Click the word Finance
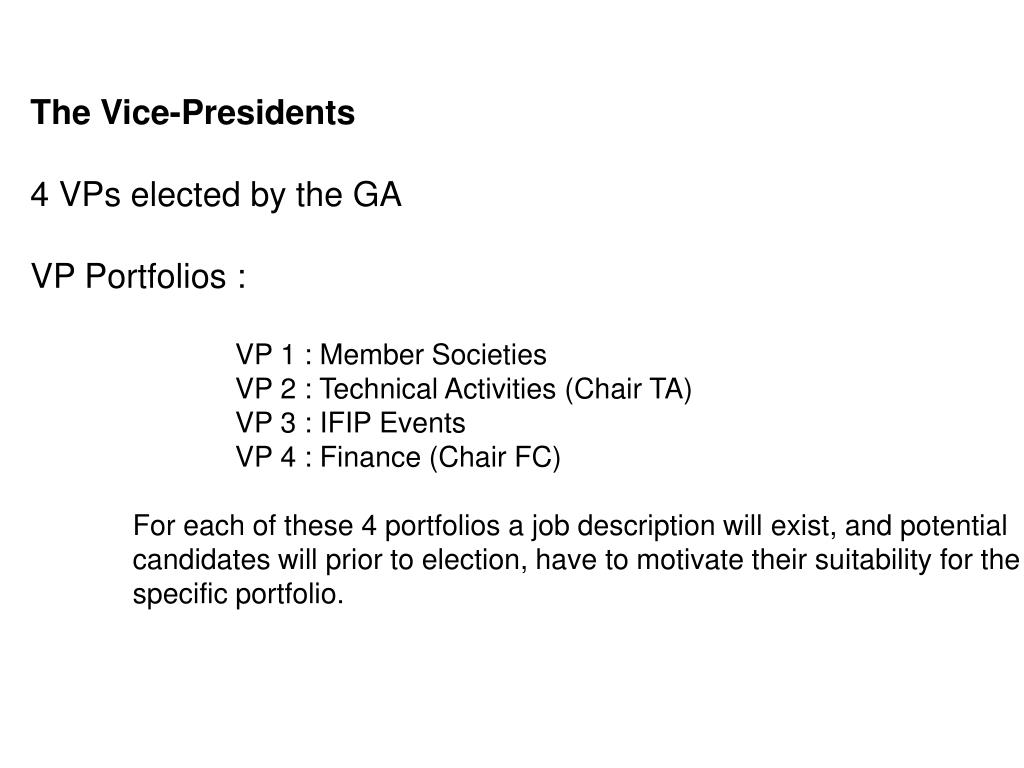The width and height of the screenshot is (1024, 768). click(x=370, y=457)
